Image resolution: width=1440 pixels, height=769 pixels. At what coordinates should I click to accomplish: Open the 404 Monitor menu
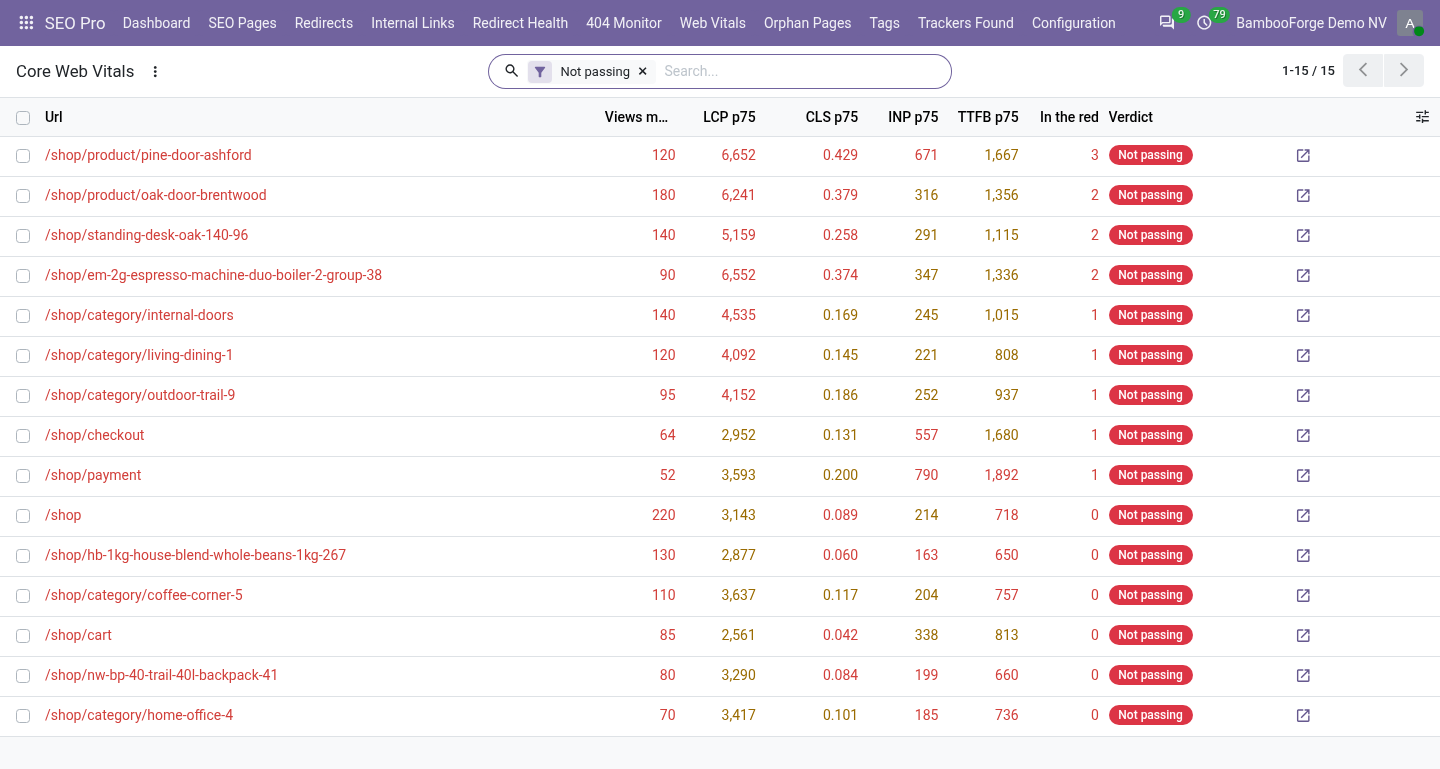[x=624, y=23]
